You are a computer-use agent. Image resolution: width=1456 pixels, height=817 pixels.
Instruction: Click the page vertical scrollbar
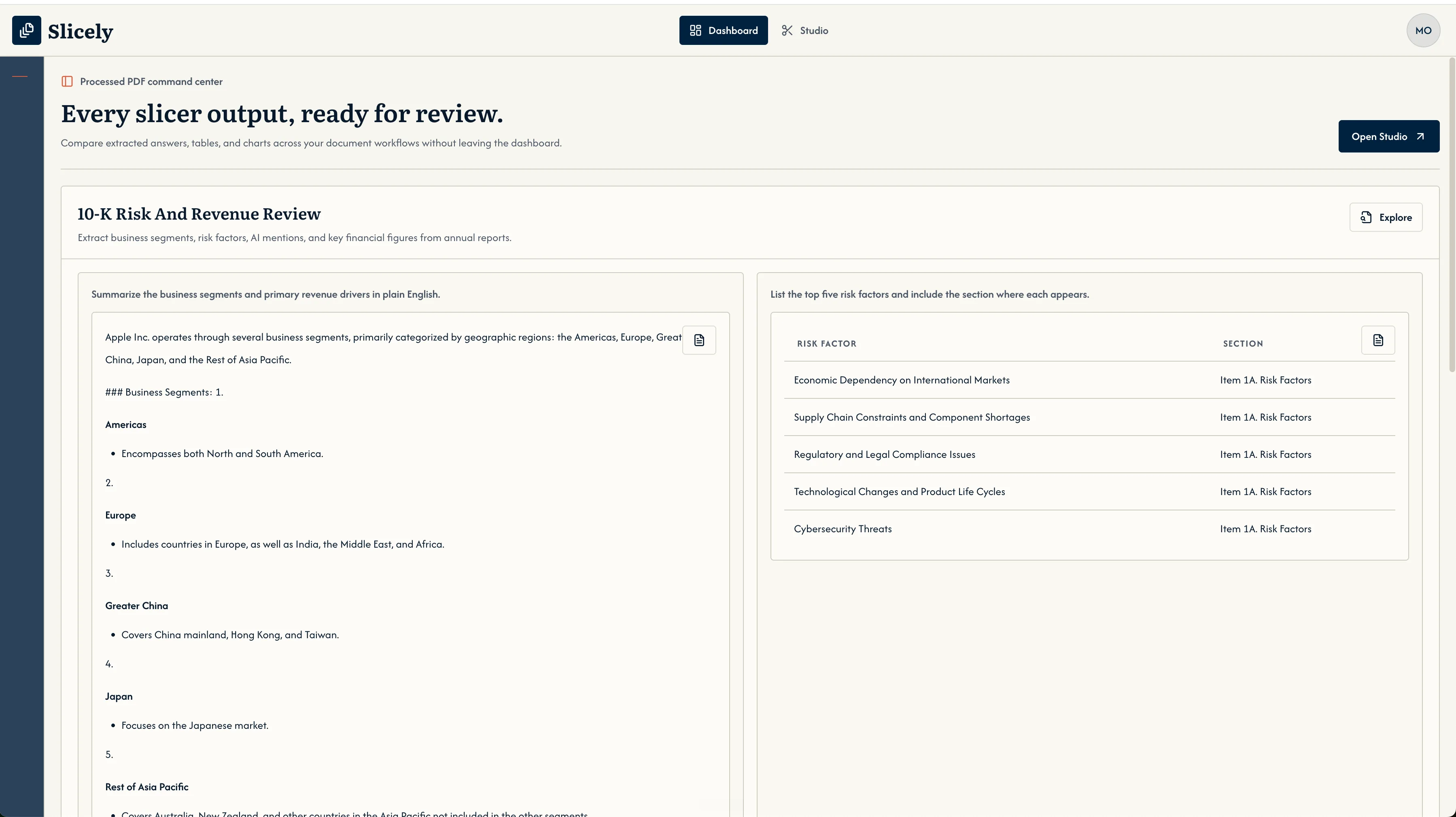tap(1452, 215)
